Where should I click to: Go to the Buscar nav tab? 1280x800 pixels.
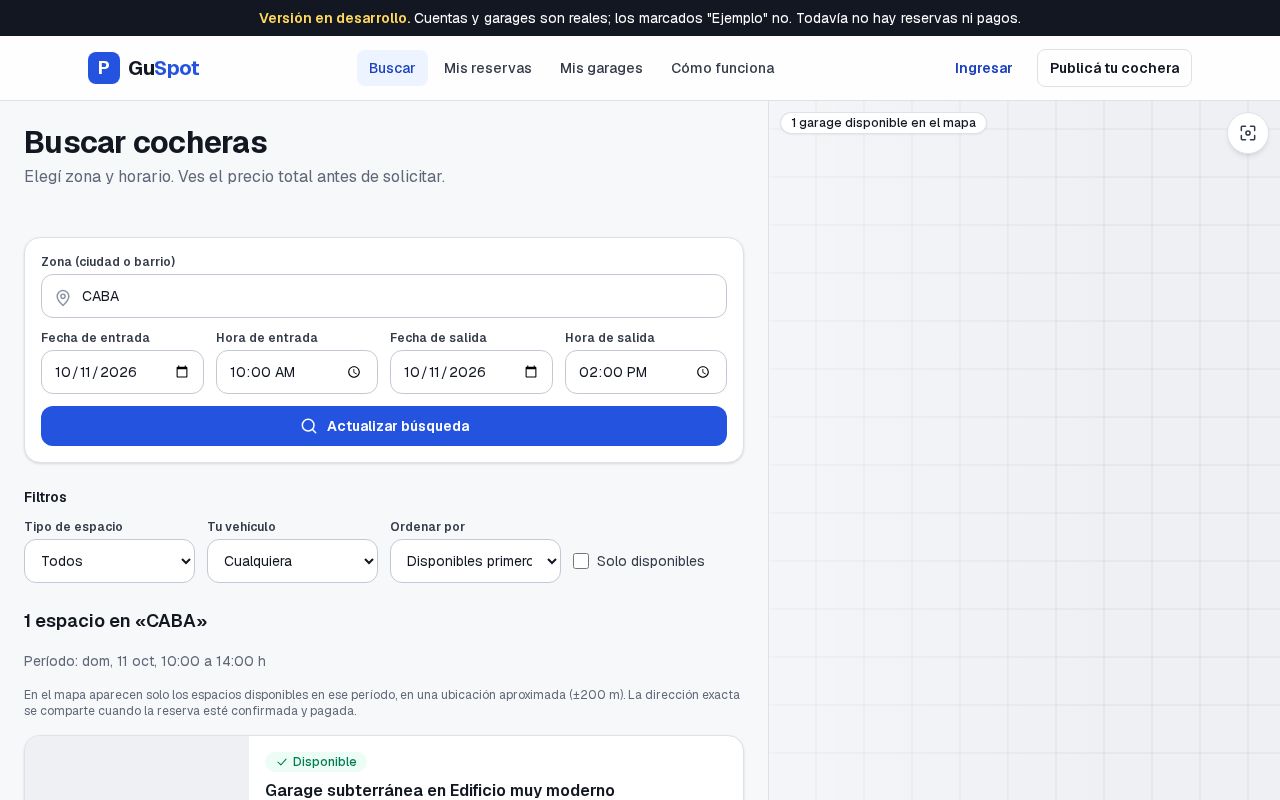tap(392, 68)
